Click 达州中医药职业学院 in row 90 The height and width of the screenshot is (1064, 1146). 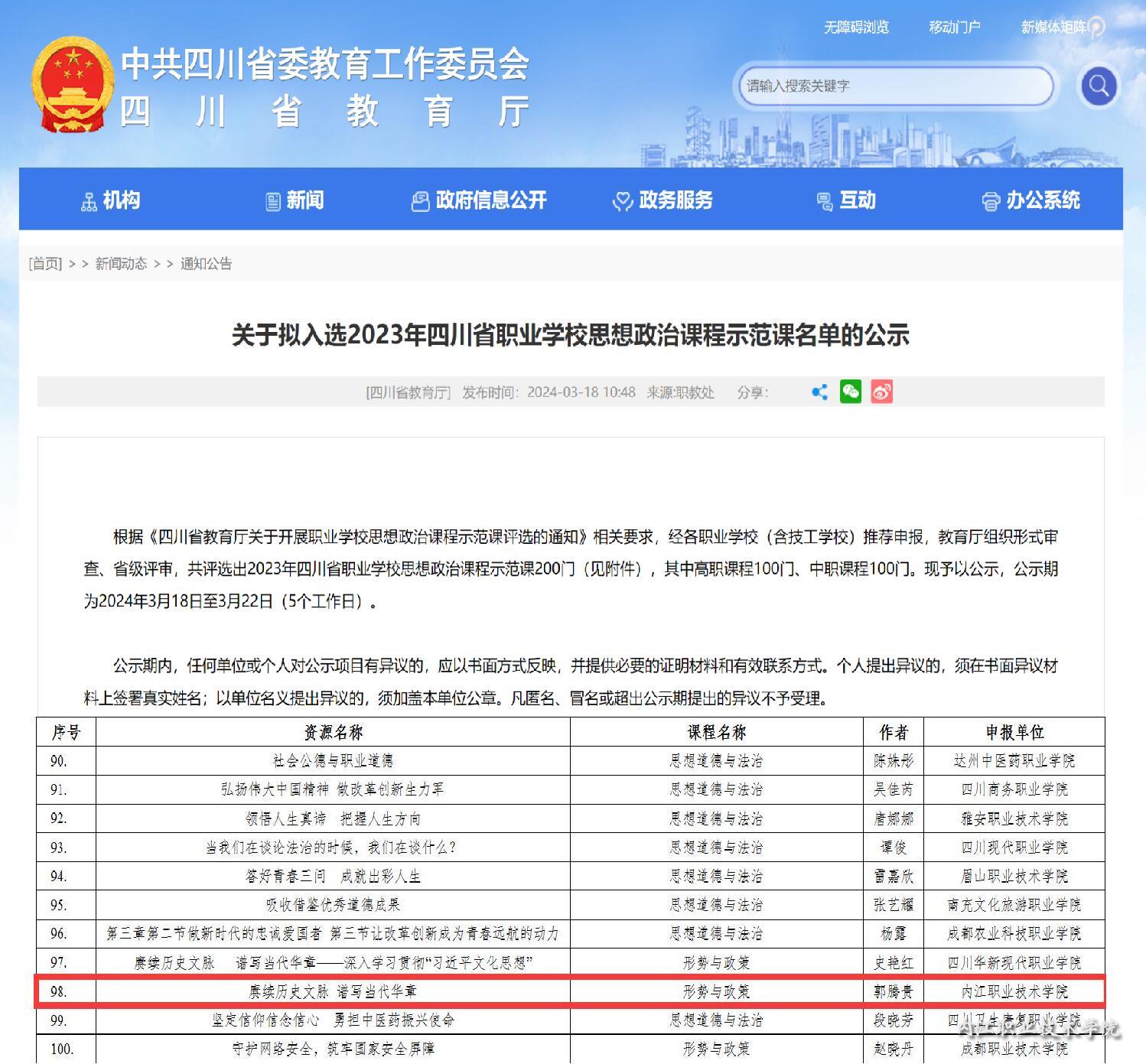(1014, 760)
